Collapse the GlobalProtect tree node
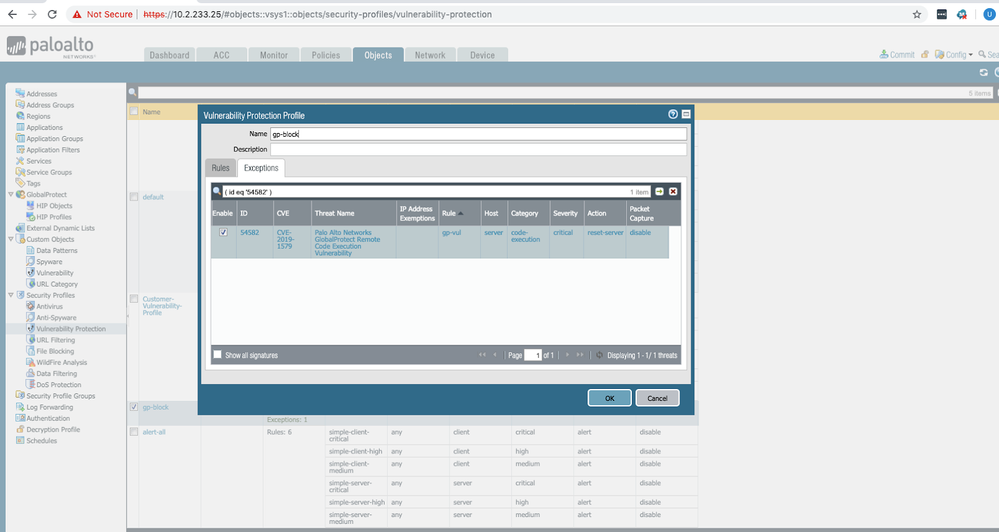Image resolution: width=999 pixels, height=532 pixels. [x=10, y=194]
